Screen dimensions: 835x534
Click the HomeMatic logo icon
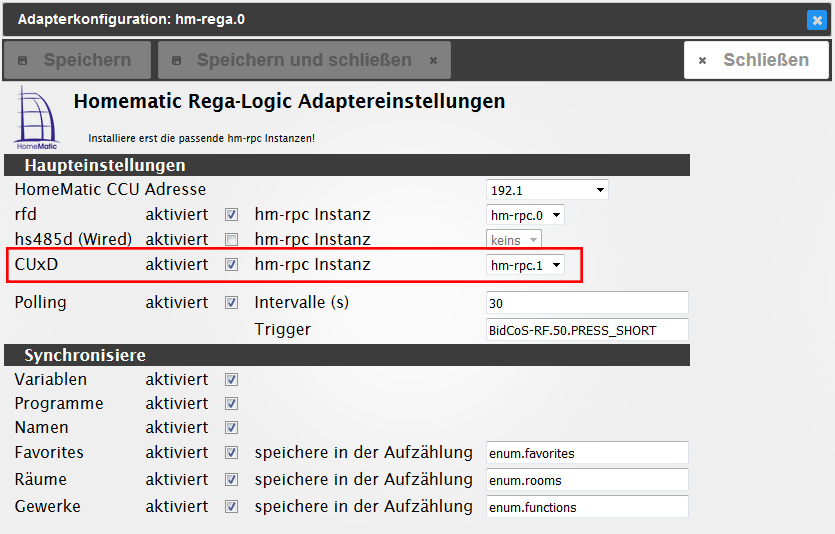(x=37, y=118)
